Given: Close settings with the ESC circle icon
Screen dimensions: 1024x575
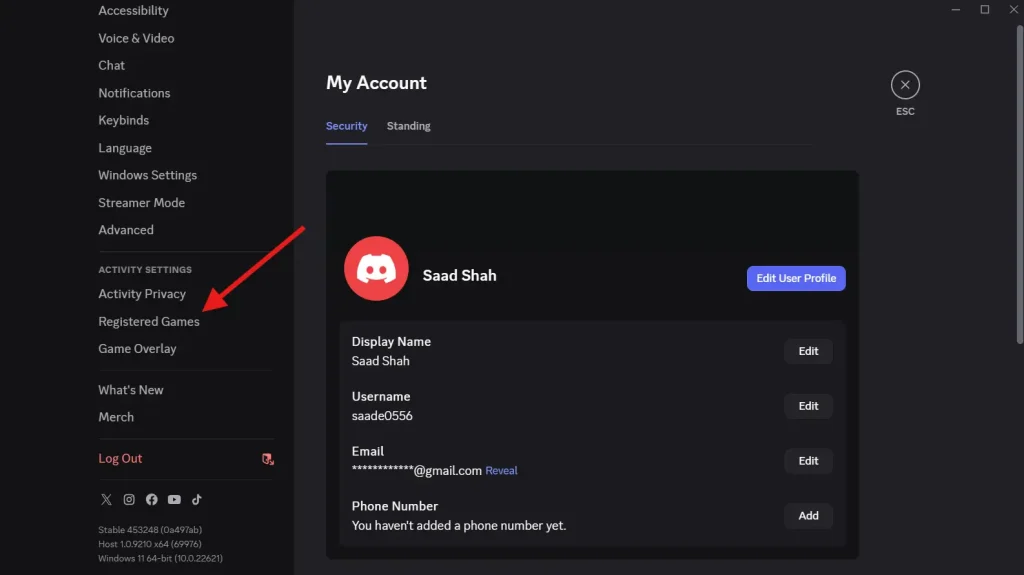Looking at the screenshot, I should (905, 85).
